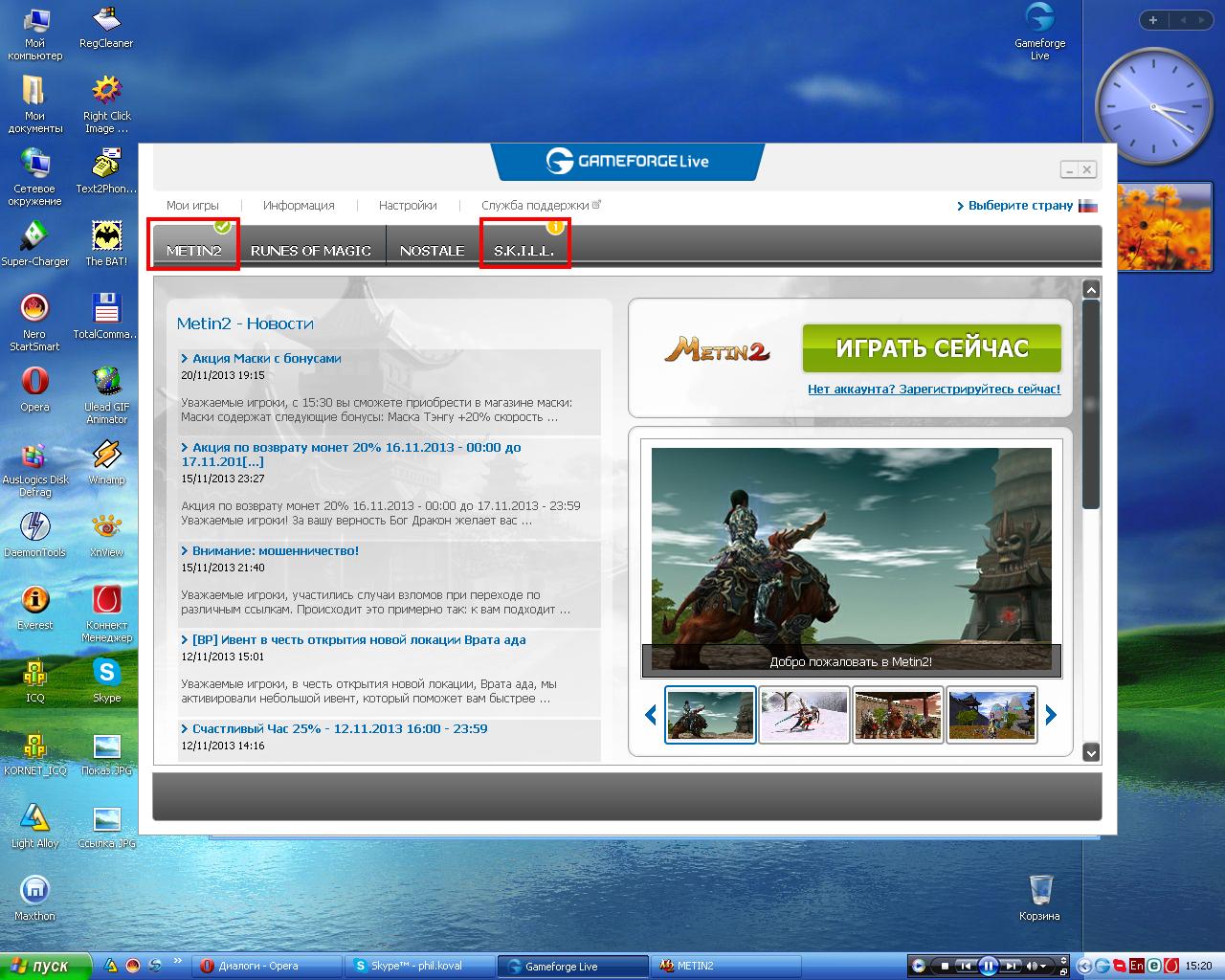Open the Акция Маски с бонусами news

(267, 359)
